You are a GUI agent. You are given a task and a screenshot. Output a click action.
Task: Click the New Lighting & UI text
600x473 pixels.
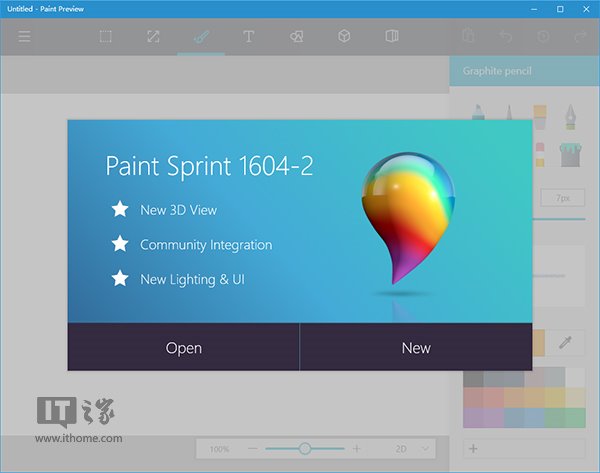point(192,280)
